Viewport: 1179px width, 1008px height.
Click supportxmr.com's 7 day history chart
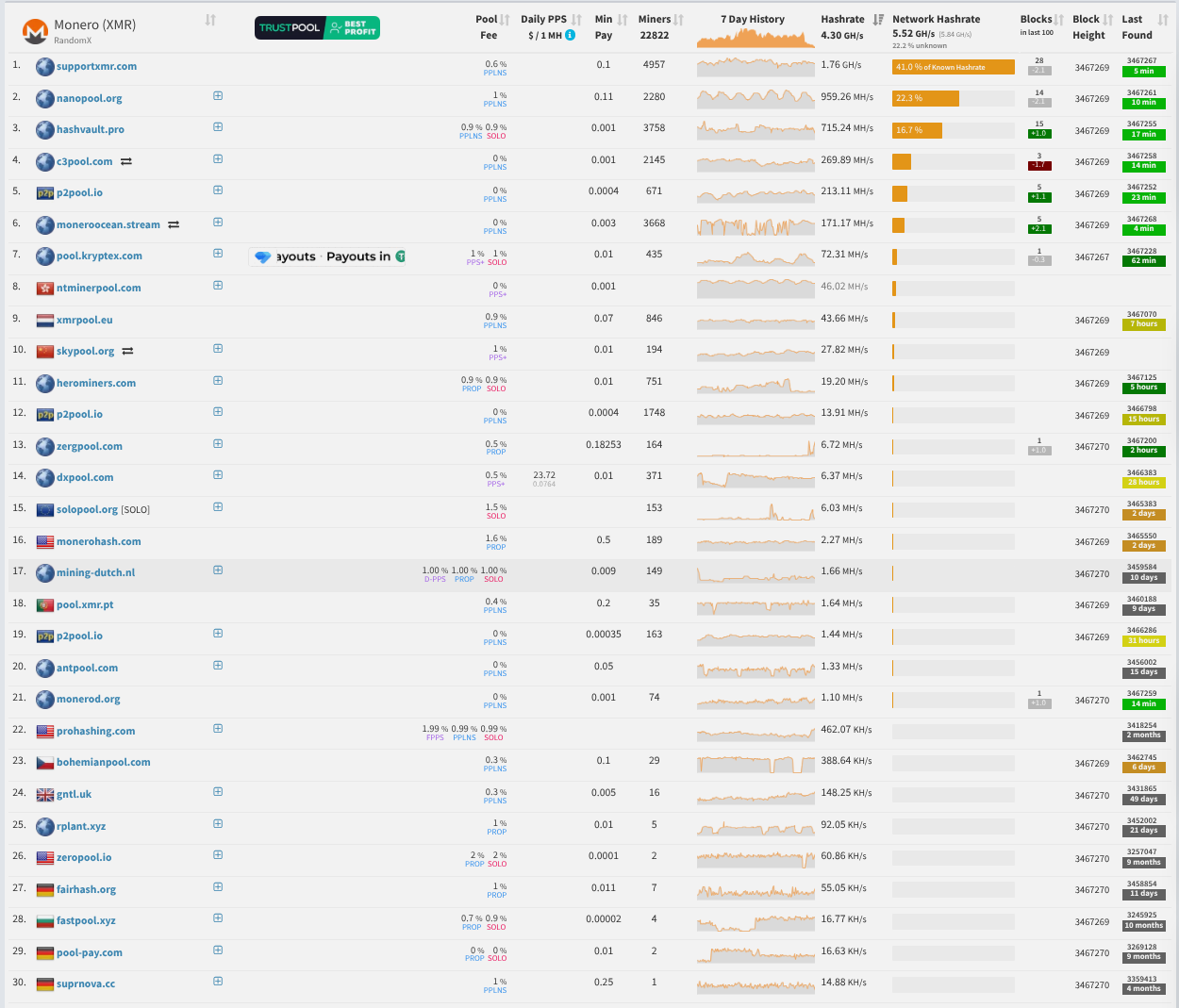pos(756,67)
